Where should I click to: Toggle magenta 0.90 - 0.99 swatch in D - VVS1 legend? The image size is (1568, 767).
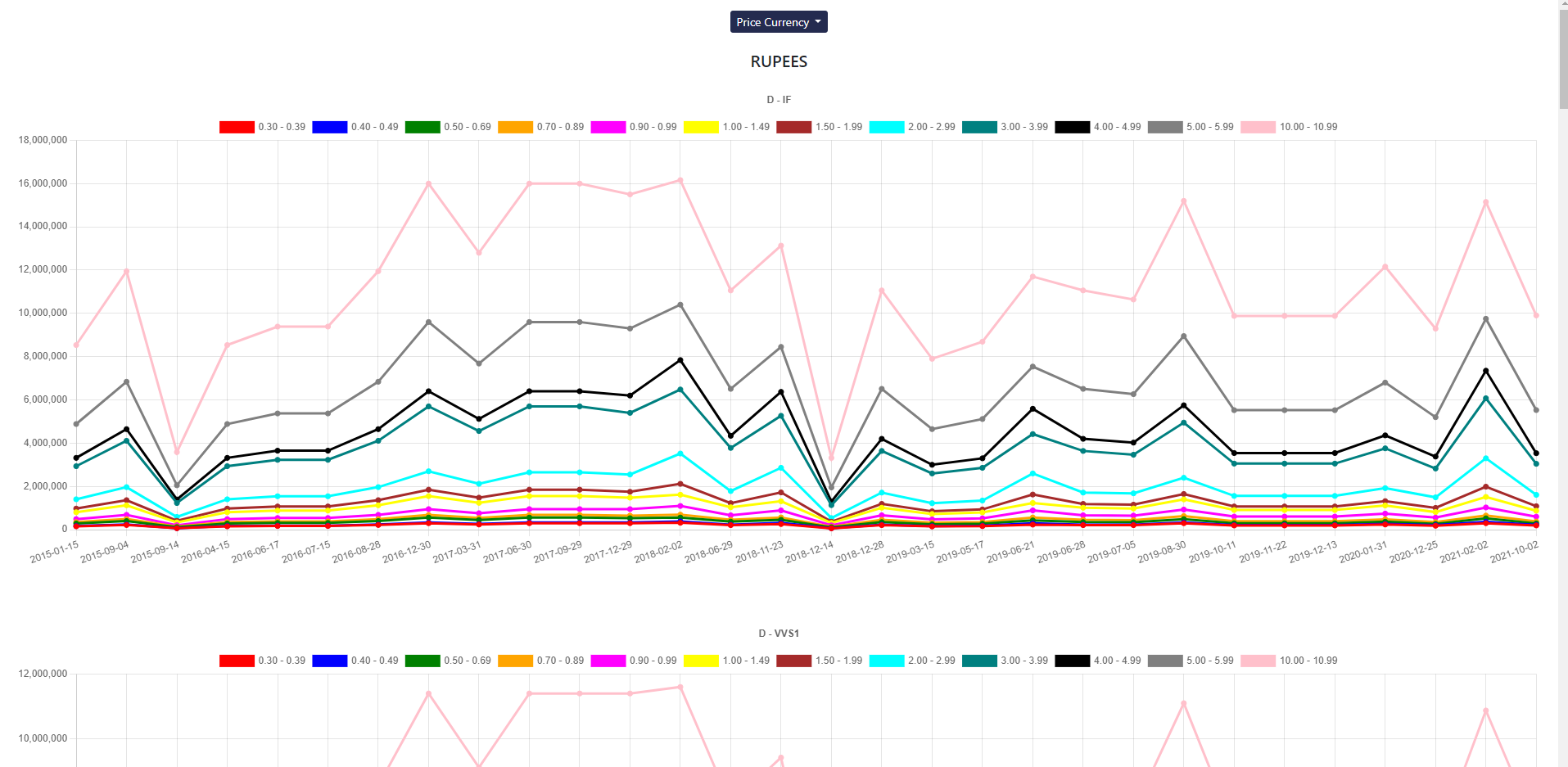(608, 661)
